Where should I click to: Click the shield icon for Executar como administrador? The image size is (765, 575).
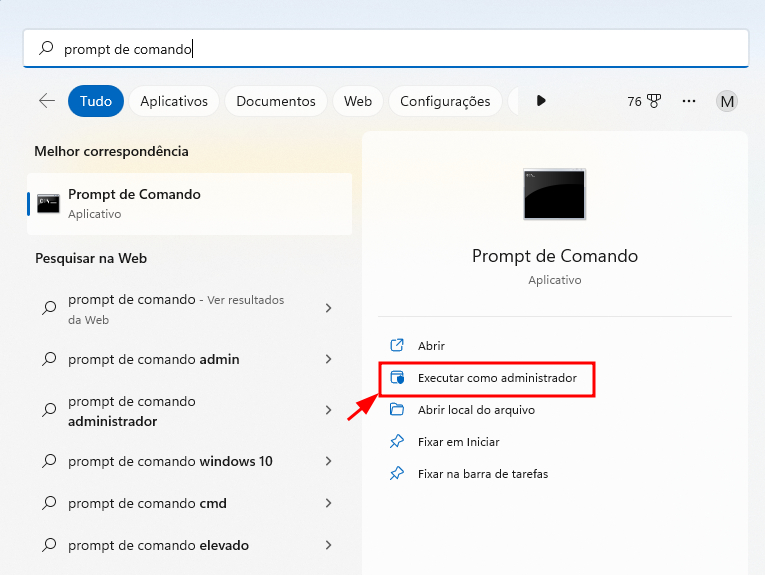coord(397,379)
